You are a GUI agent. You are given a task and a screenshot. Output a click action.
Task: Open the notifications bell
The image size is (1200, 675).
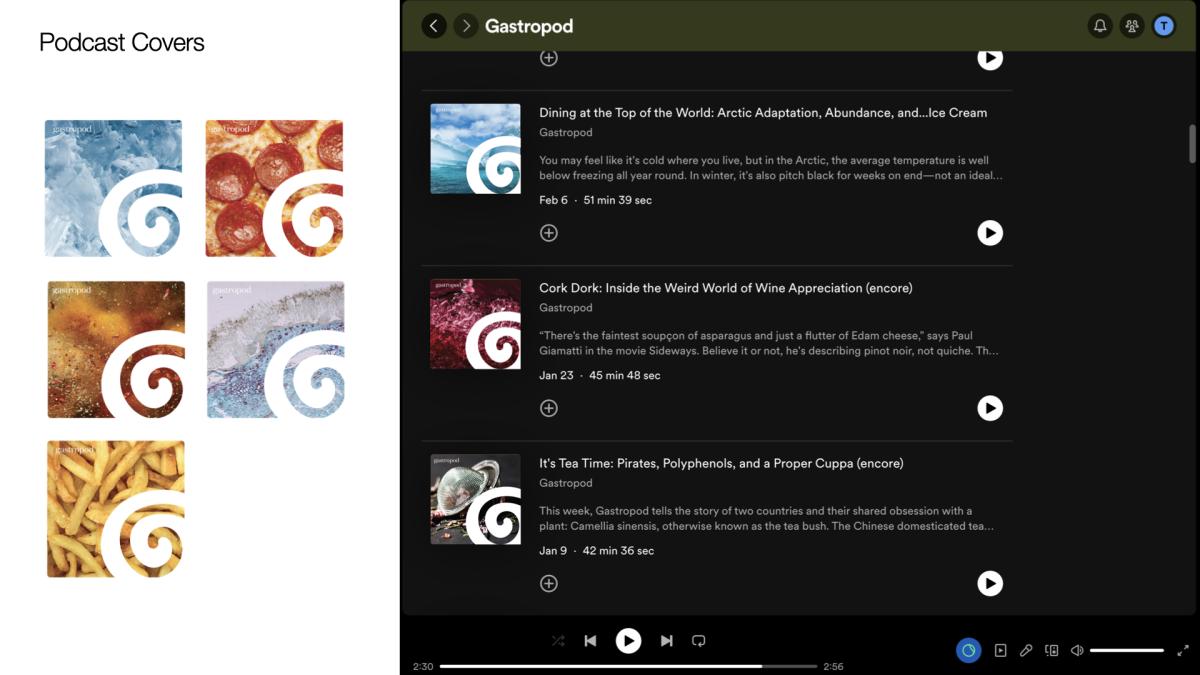coord(1100,26)
